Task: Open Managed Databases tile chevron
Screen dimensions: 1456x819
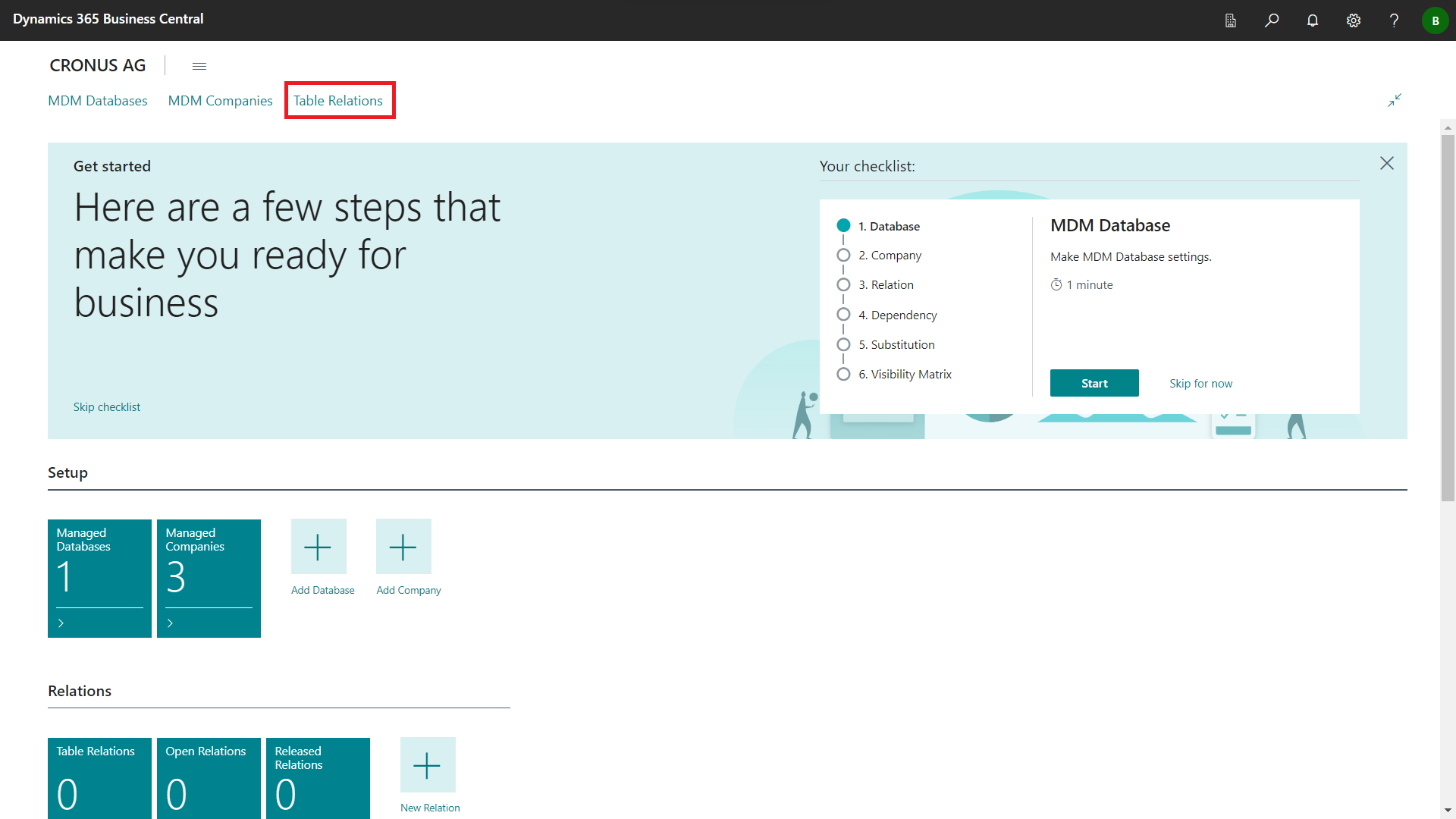Action: pyautogui.click(x=61, y=623)
